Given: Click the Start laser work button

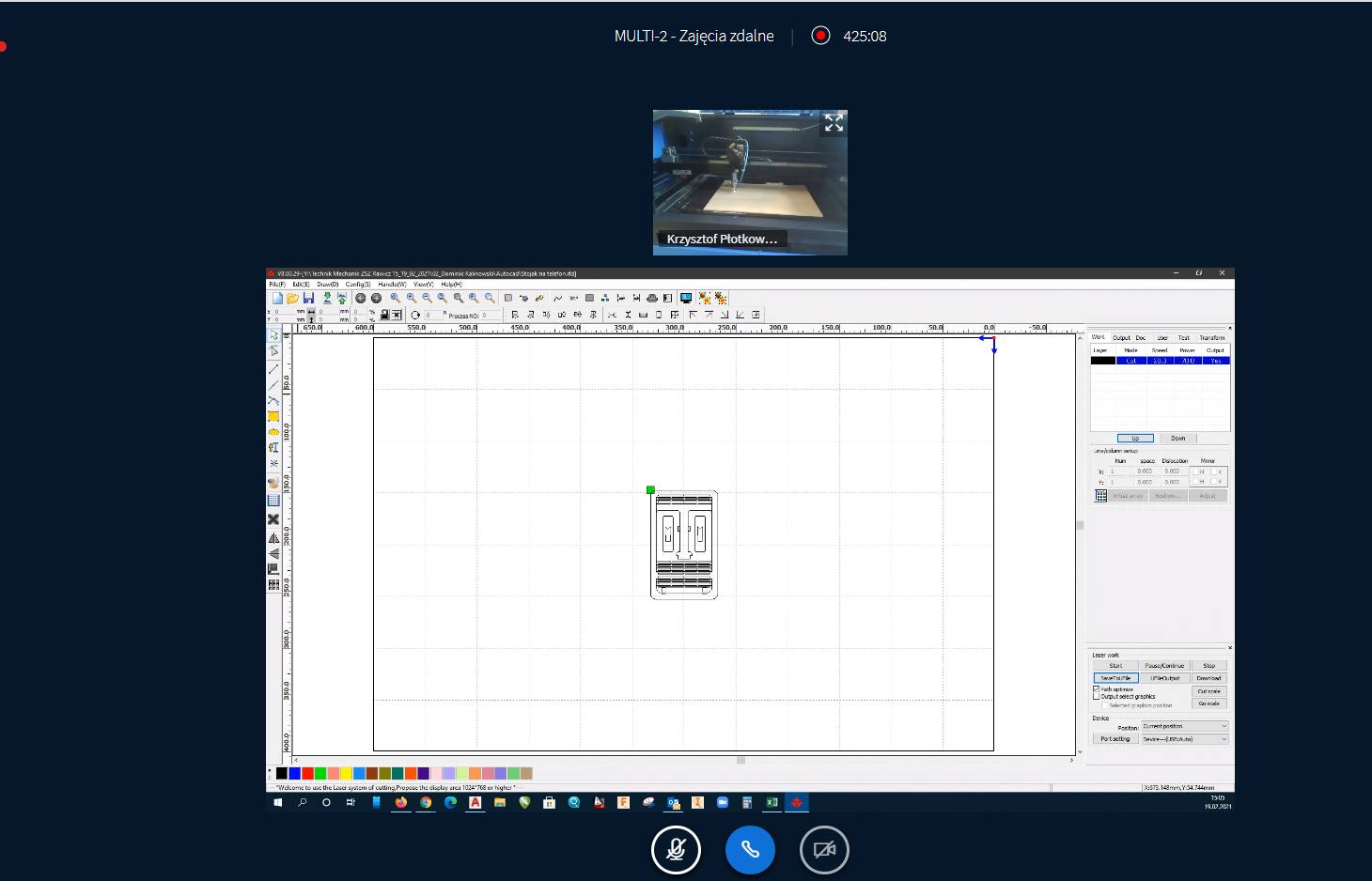Looking at the screenshot, I should (1115, 665).
